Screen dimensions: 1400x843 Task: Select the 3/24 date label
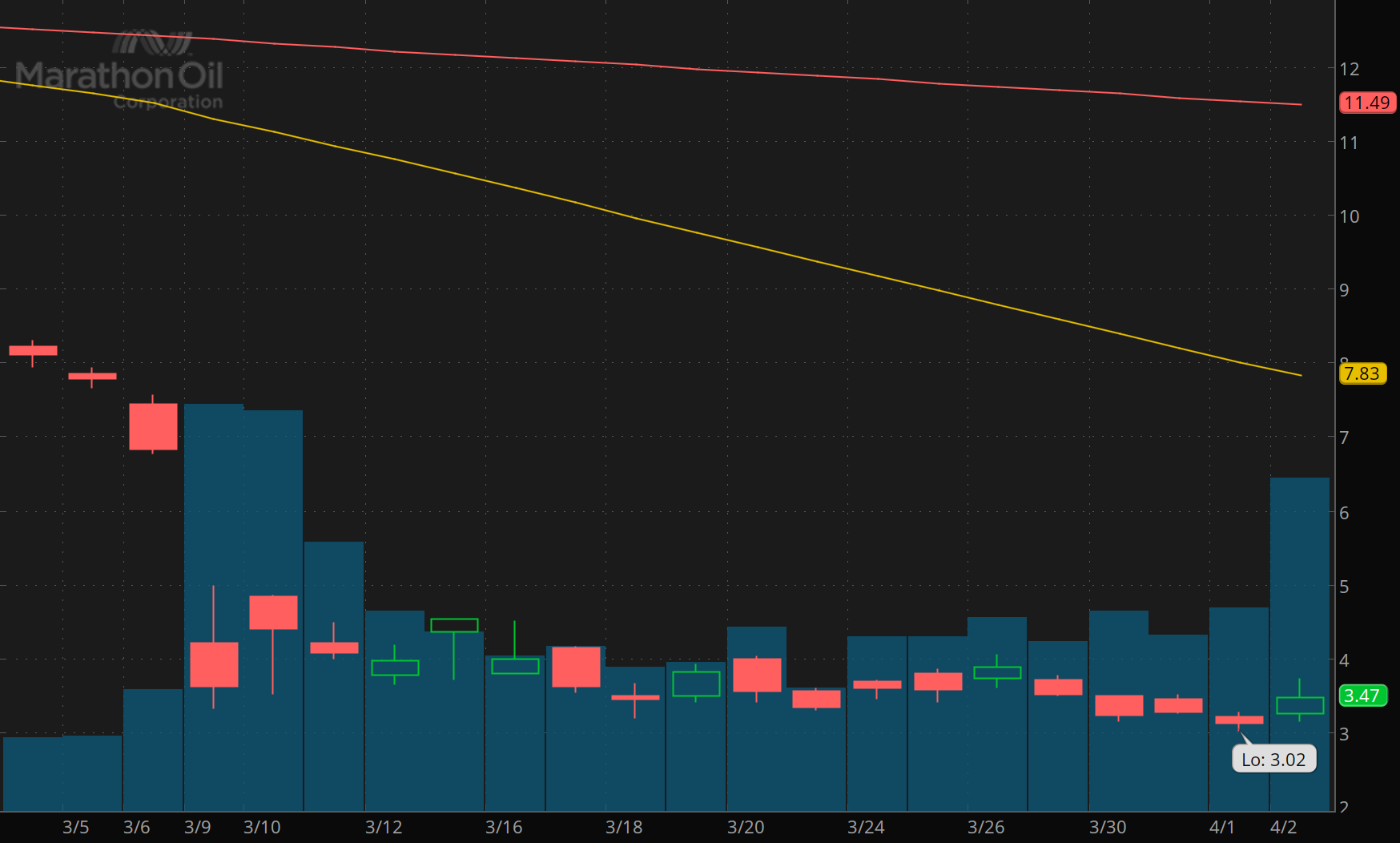866,827
